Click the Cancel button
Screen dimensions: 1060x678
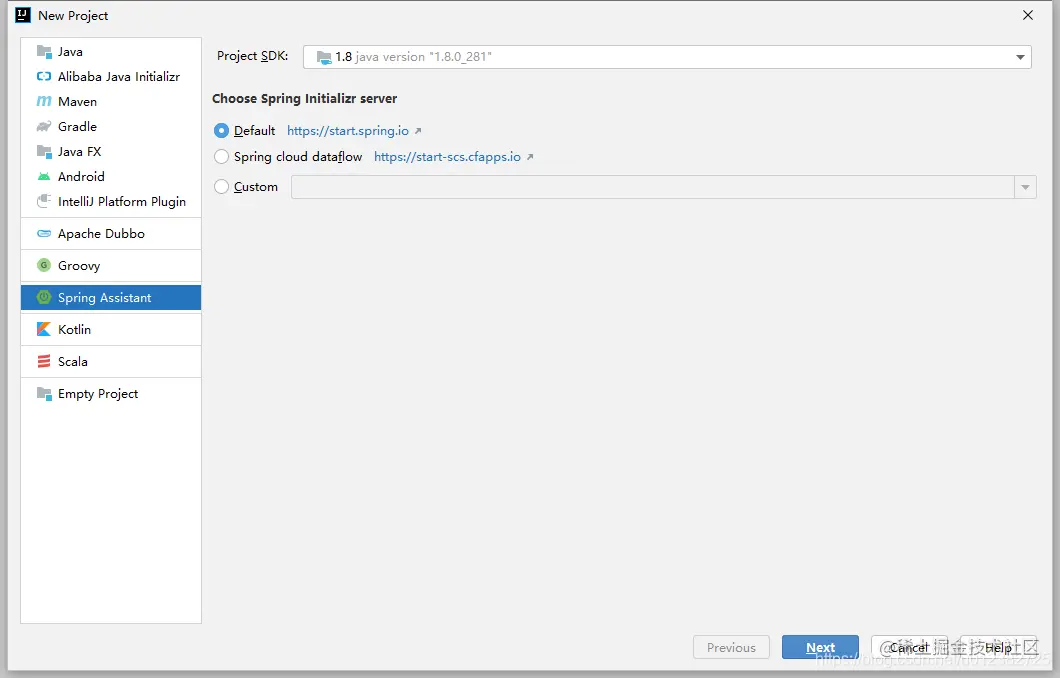(909, 647)
